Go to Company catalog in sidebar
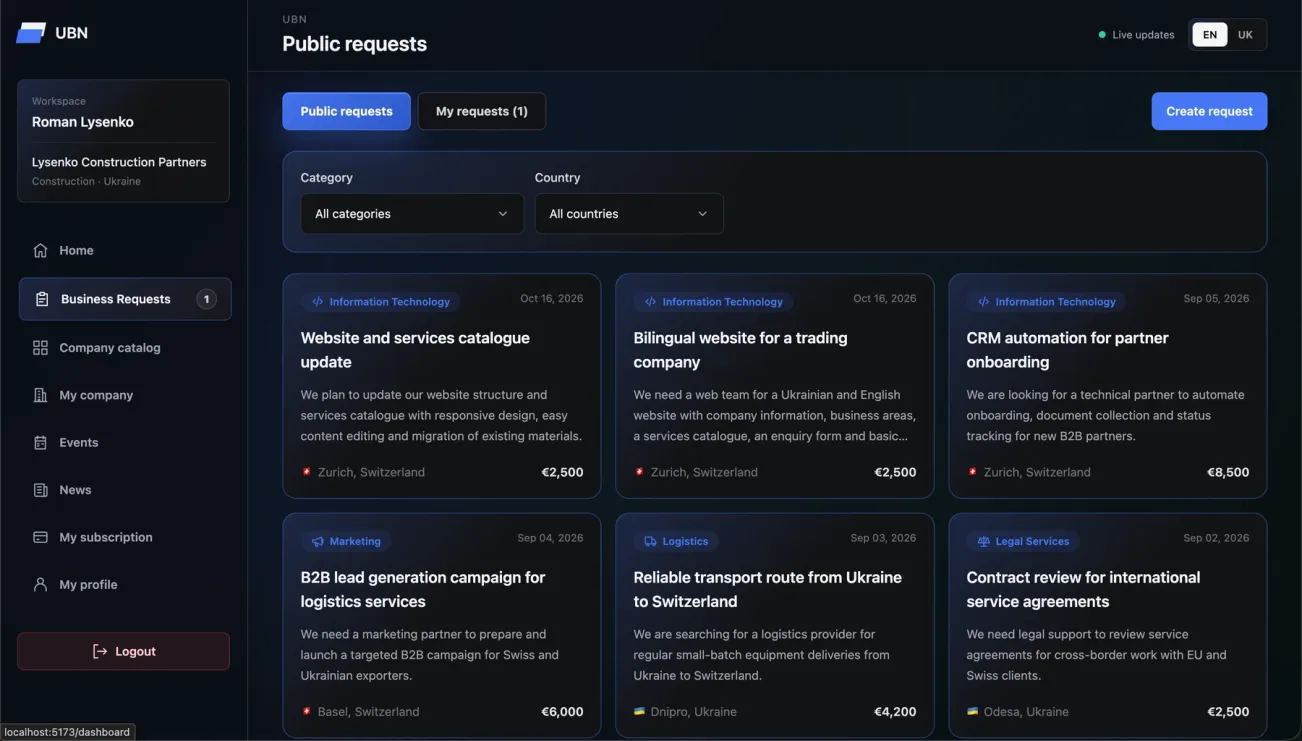 [125, 348]
